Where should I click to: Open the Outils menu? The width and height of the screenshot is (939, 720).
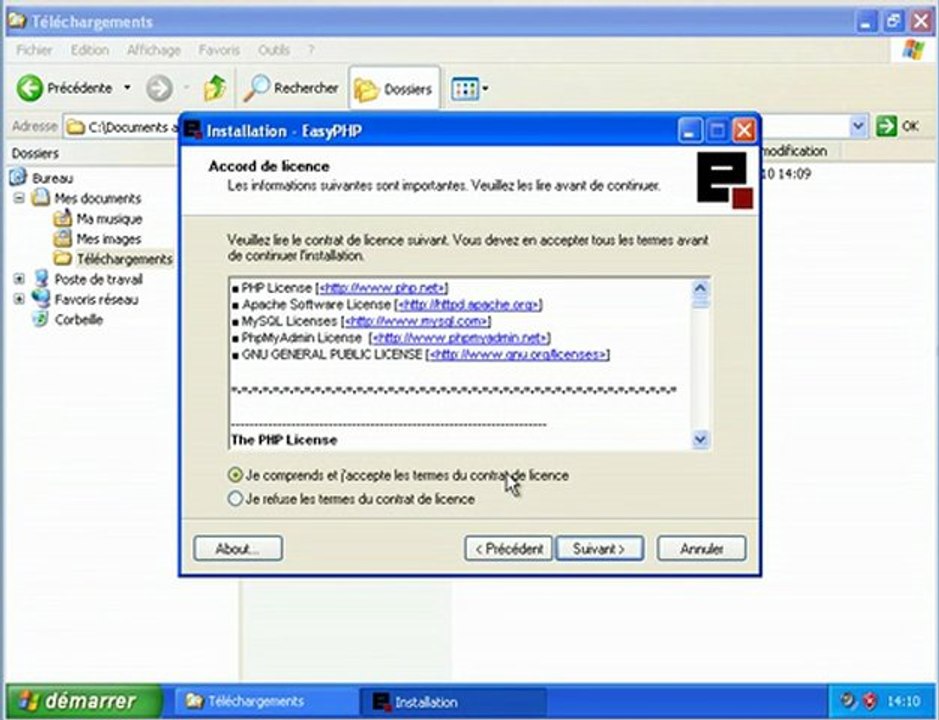[x=274, y=50]
